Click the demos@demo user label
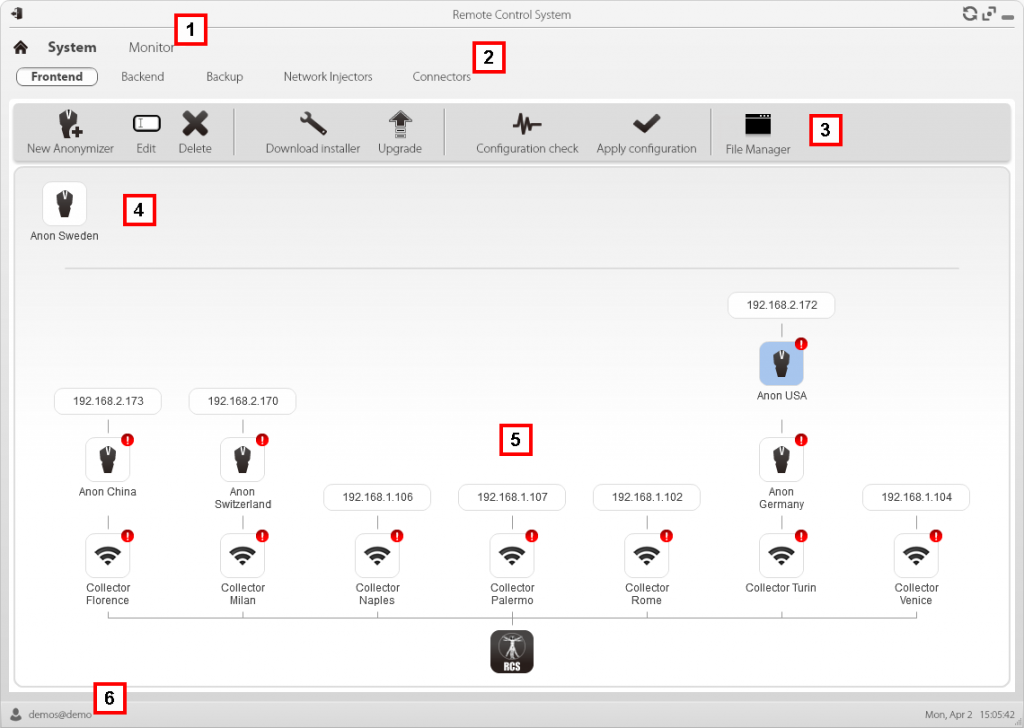Image resolution: width=1024 pixels, height=728 pixels. click(x=60, y=715)
